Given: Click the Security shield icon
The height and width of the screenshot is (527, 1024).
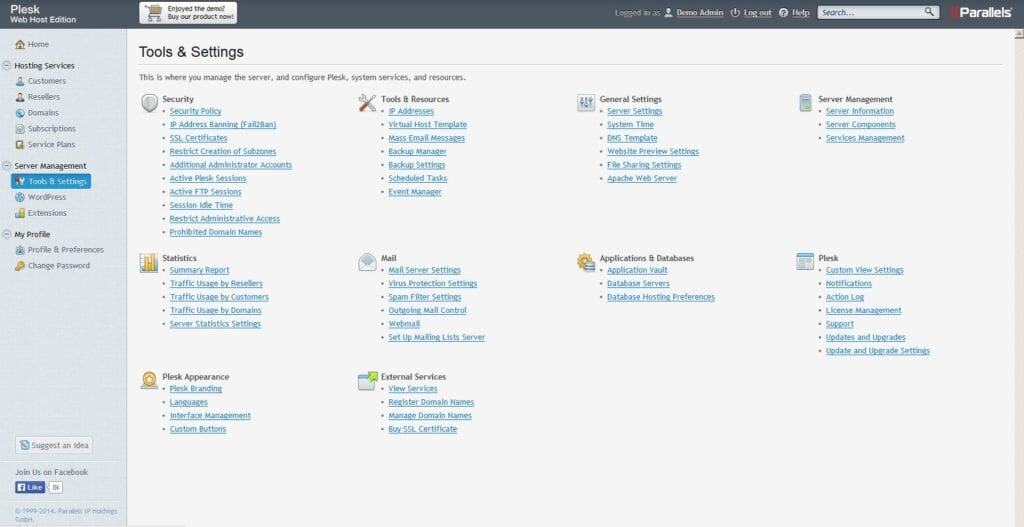Looking at the screenshot, I should (149, 103).
